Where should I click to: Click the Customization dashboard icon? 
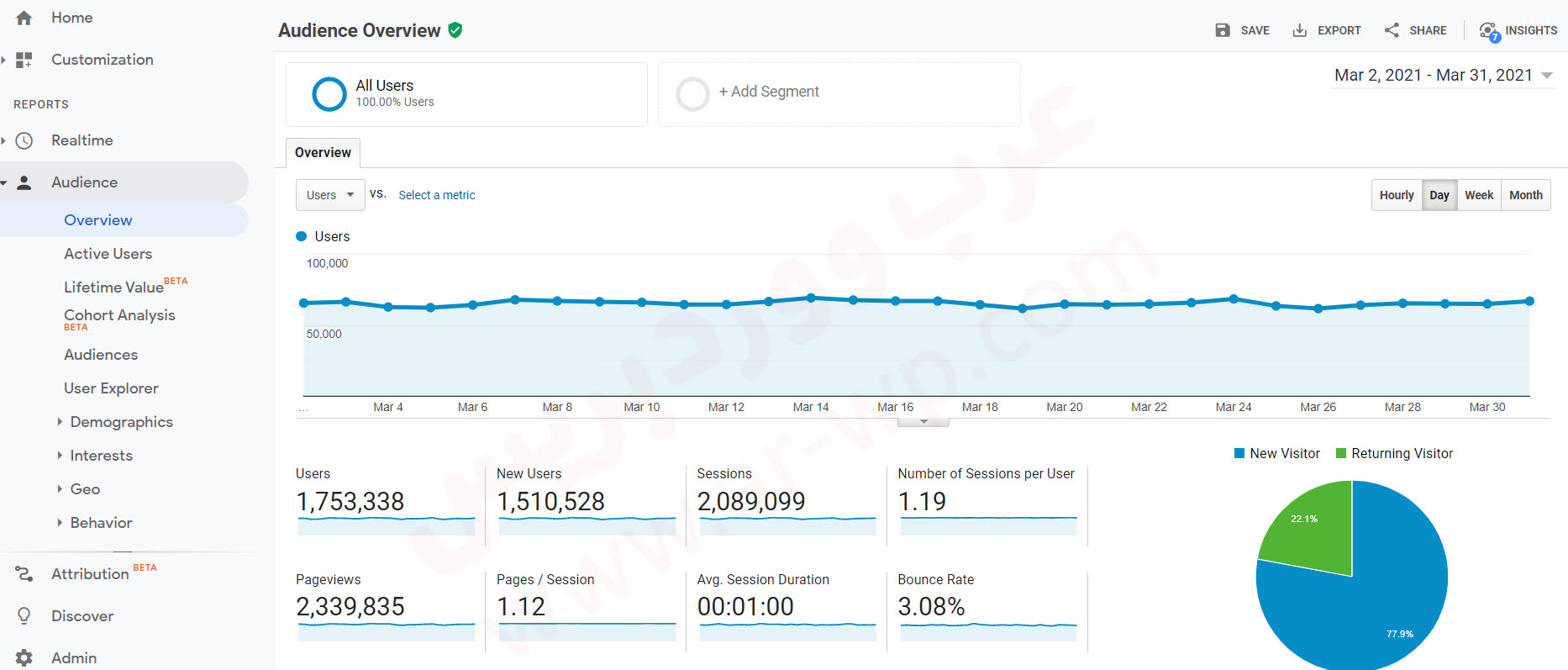pyautogui.click(x=24, y=60)
